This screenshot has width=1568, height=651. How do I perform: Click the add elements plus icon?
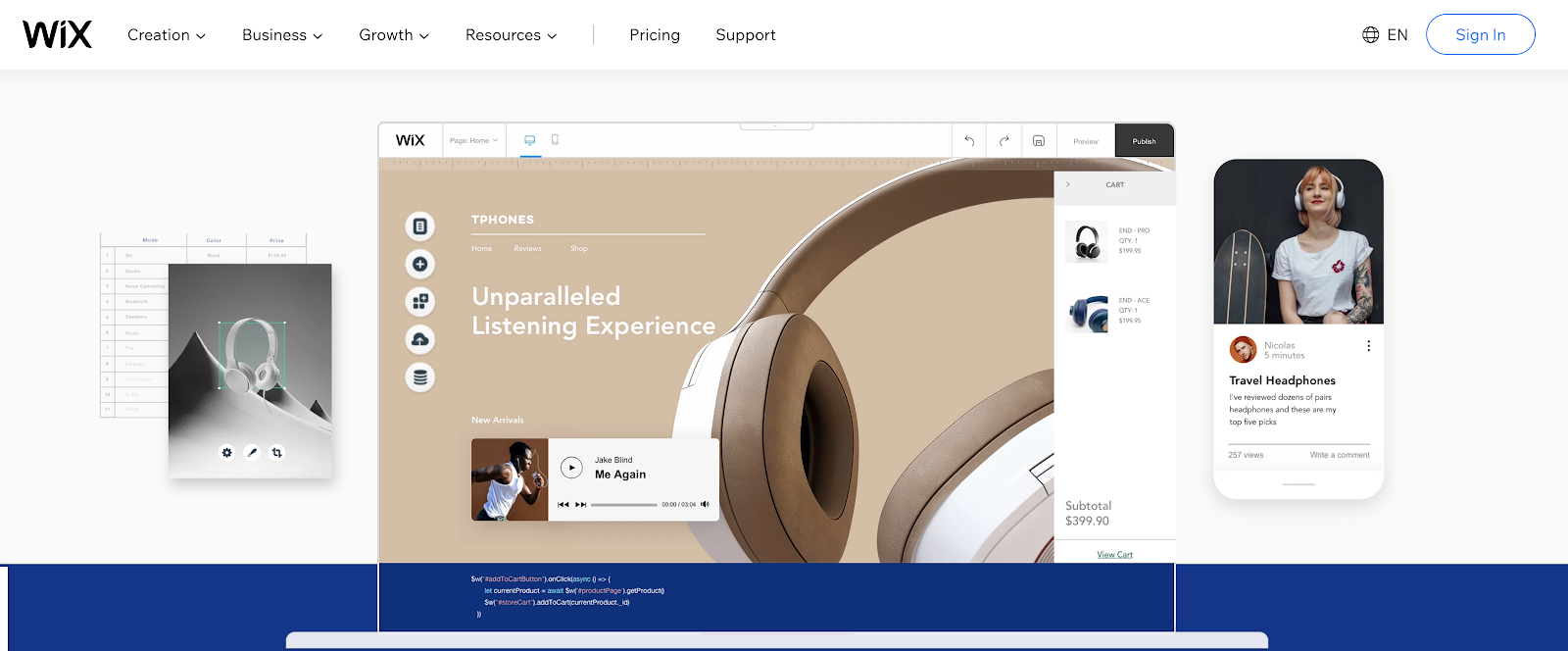pos(420,264)
